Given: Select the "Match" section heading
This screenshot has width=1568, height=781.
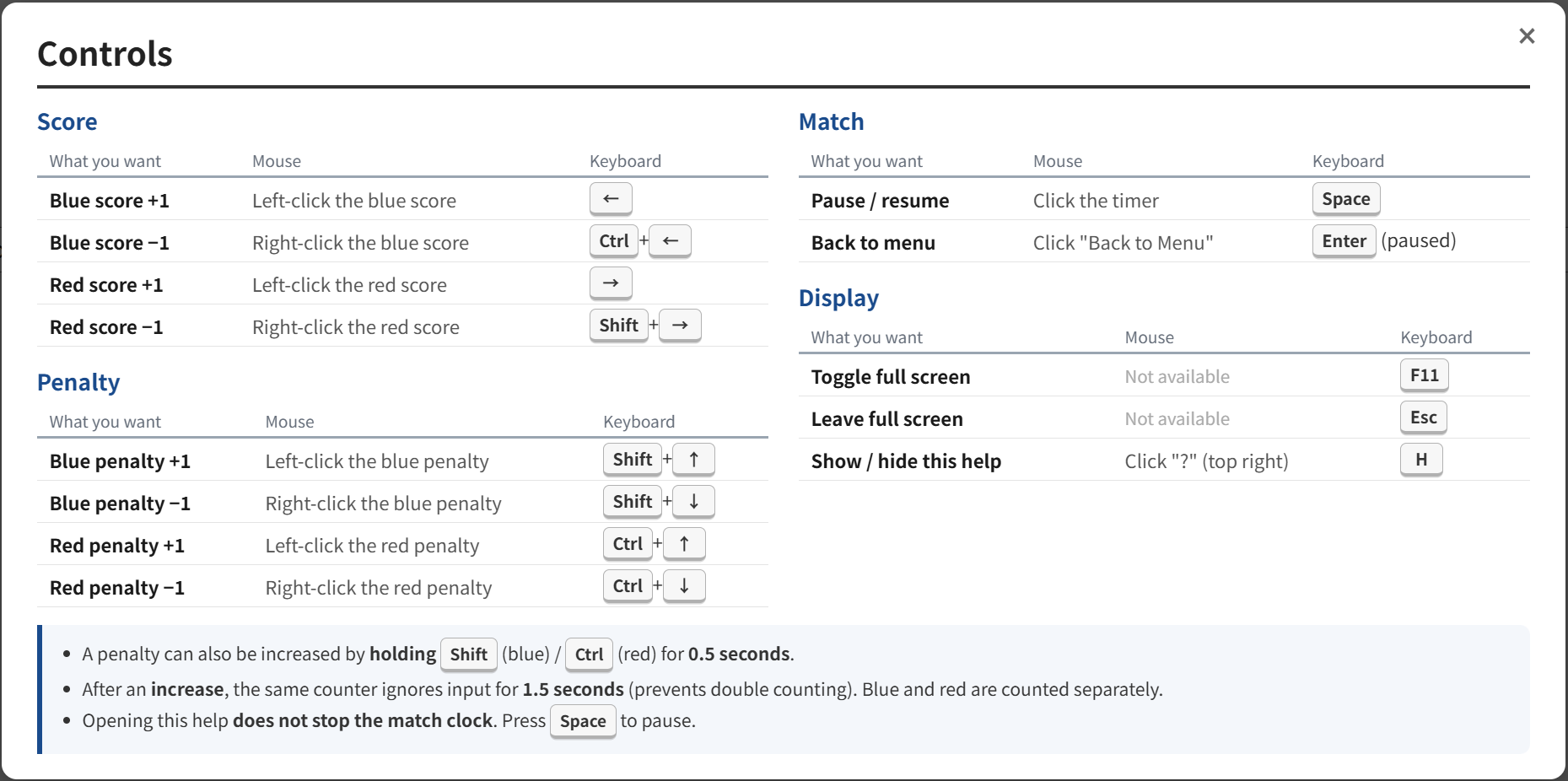Looking at the screenshot, I should 832,122.
